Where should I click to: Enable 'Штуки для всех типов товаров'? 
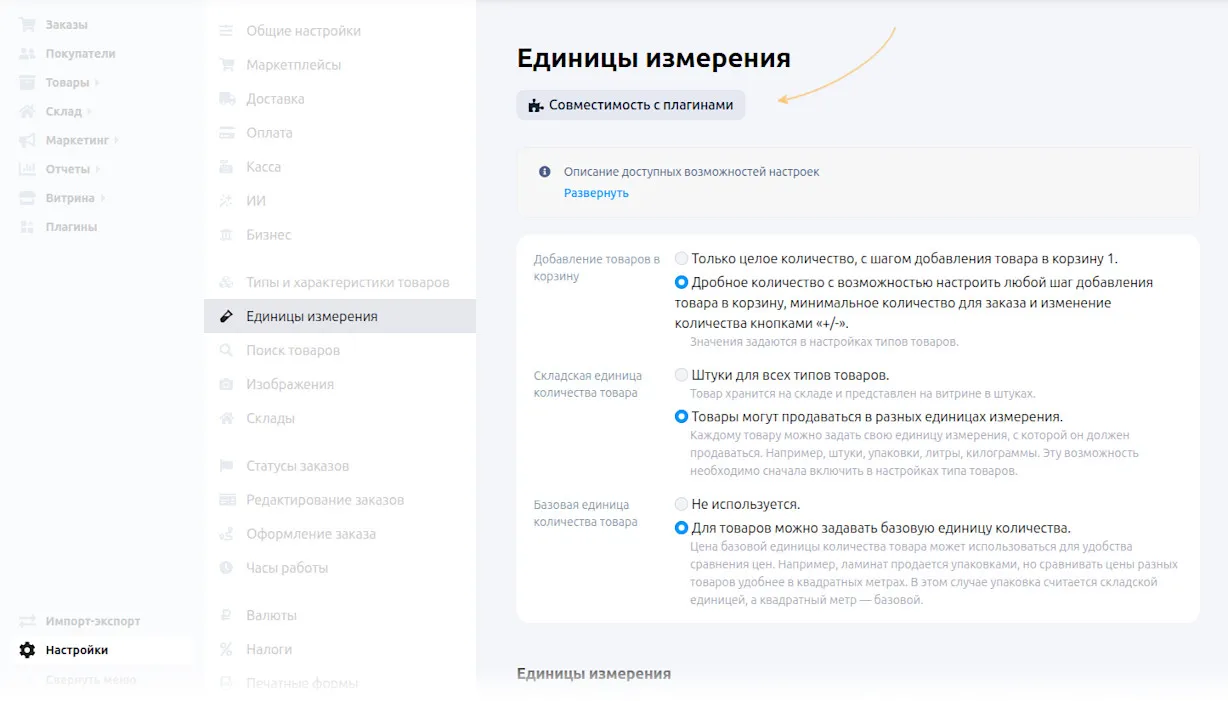click(x=682, y=373)
